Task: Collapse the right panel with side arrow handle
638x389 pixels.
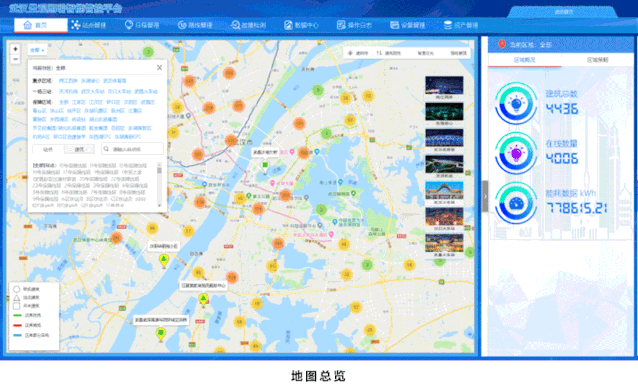Action: click(x=485, y=196)
